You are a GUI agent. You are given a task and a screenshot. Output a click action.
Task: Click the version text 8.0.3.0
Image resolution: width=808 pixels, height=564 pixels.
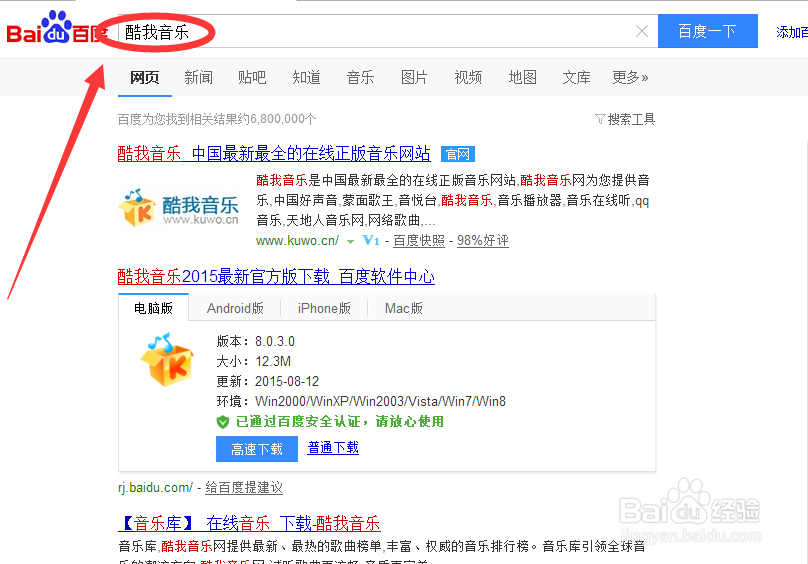click(x=275, y=341)
